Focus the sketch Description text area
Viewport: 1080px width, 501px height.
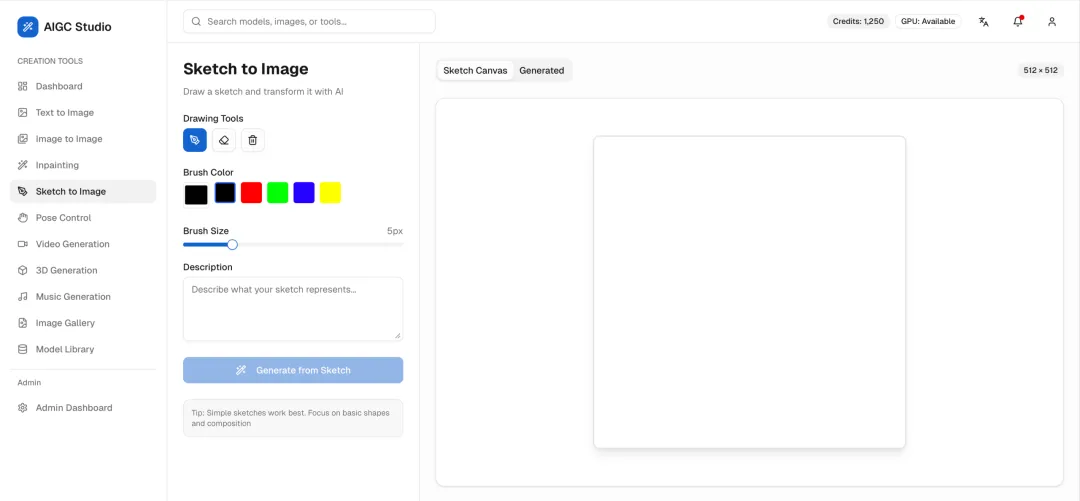[293, 309]
